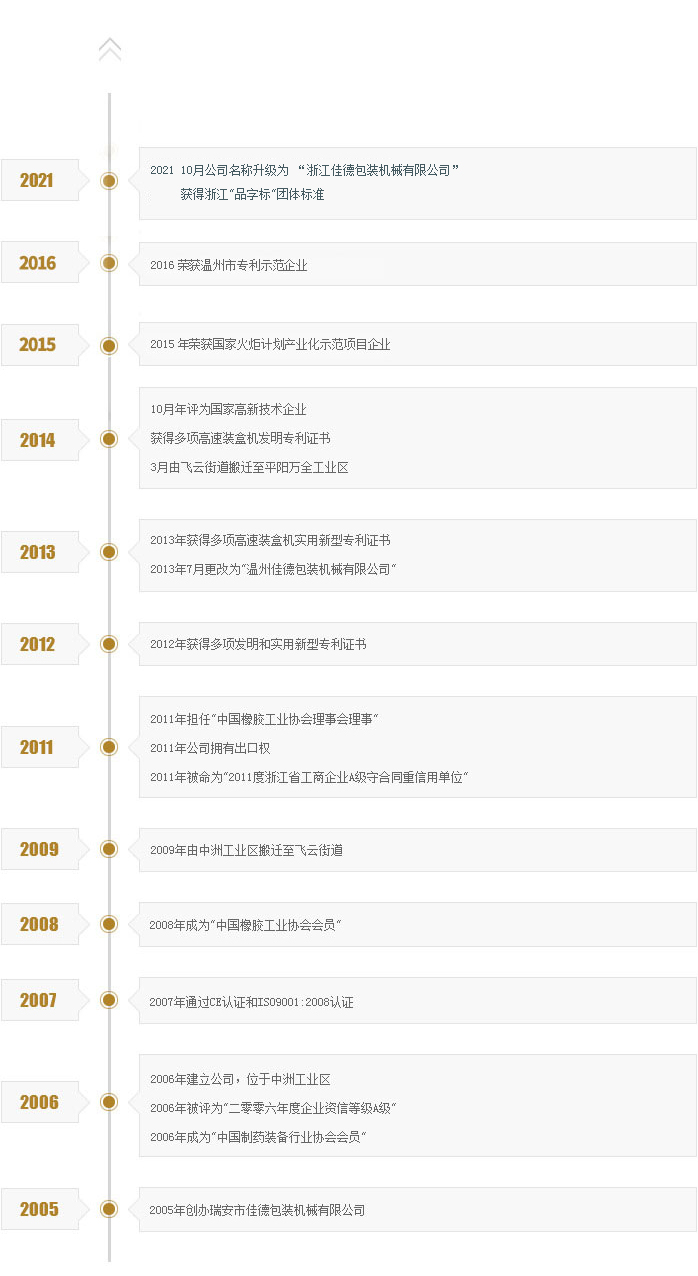Screen dimensions: 698x1276
Task: Click '2011年被命为2011度浙江省工商企业A级守合同重信用单位'
Action: tap(310, 777)
